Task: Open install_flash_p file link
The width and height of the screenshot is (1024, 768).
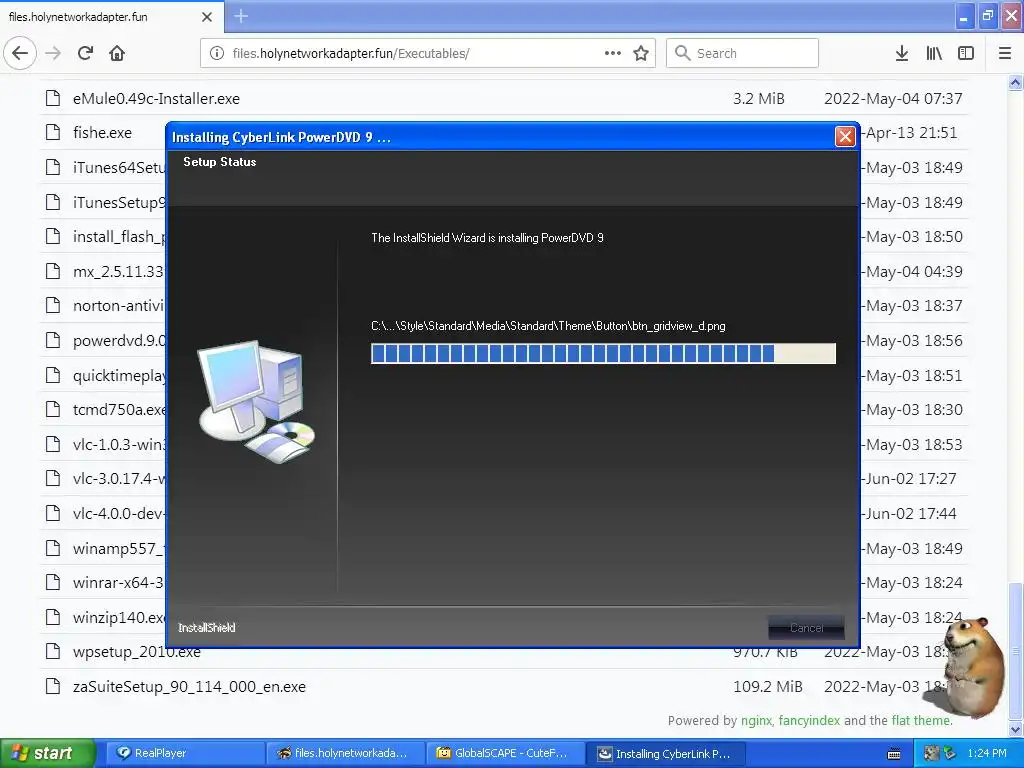Action: coord(119,236)
